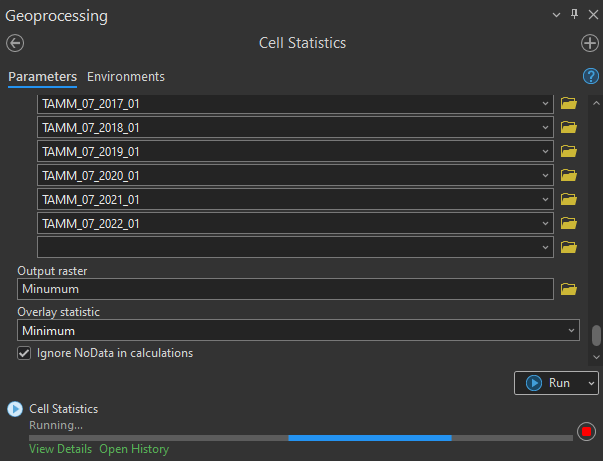This screenshot has width=603, height=461.
Task: Click the Output raster folder browse icon
Action: 569,289
